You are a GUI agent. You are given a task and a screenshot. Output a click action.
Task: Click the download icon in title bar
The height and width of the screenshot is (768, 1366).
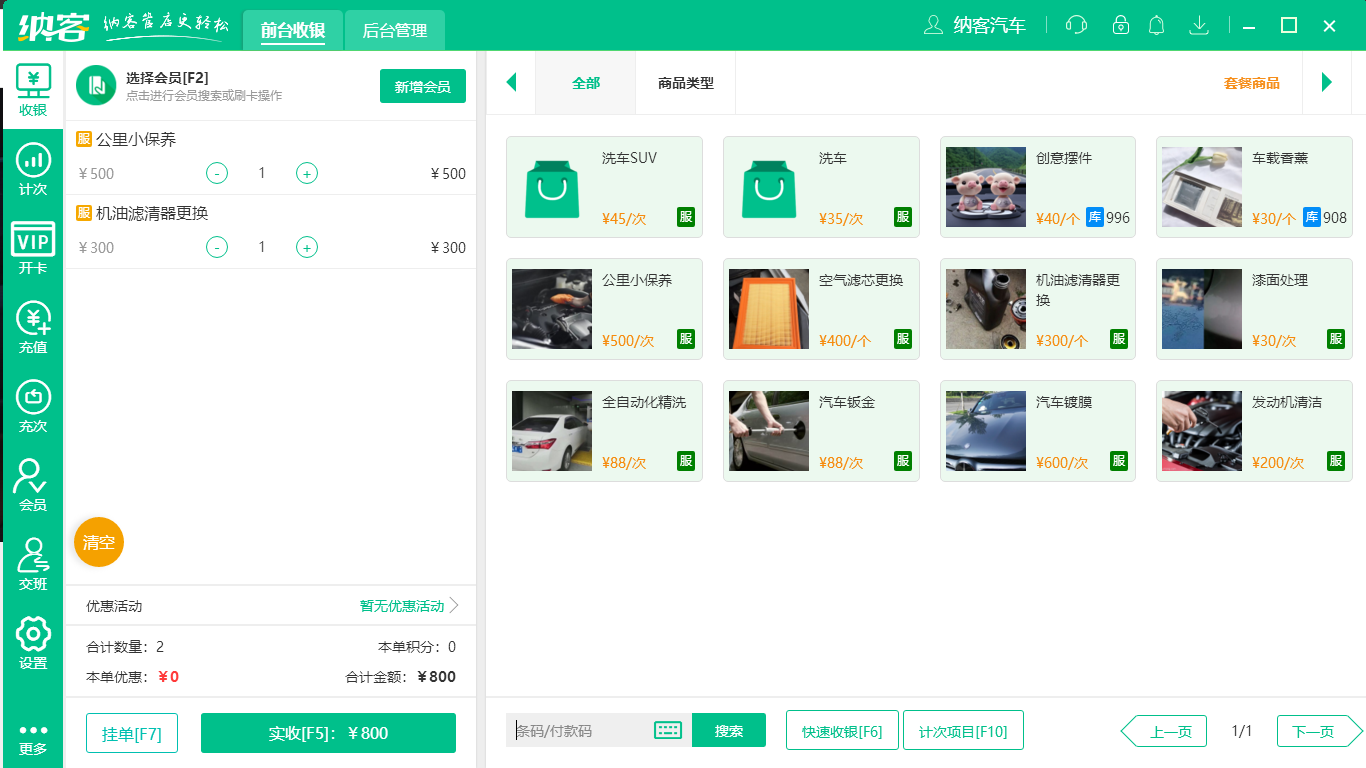tap(1199, 25)
